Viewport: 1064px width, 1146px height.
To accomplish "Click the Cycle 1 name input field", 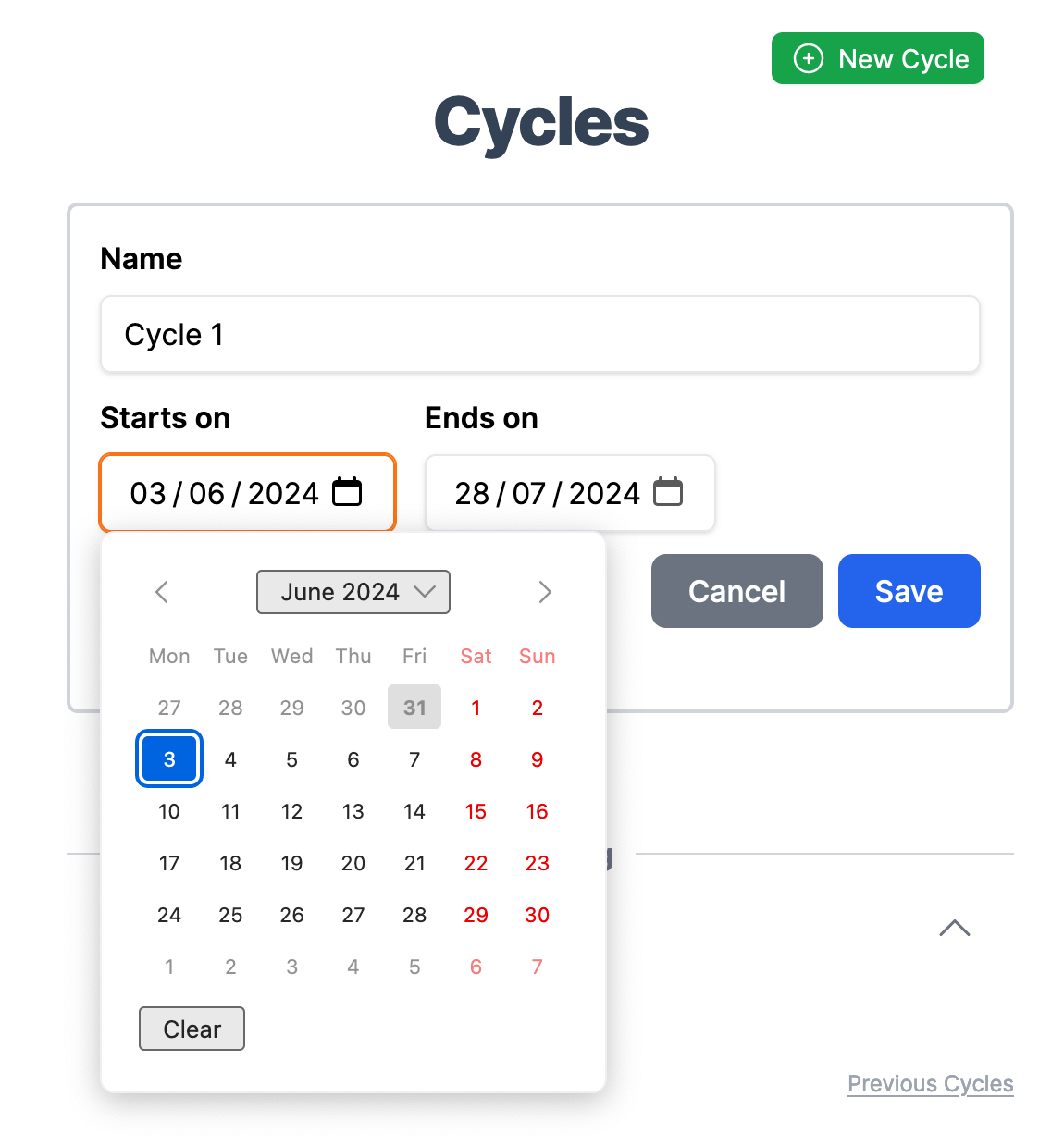I will 540,334.
